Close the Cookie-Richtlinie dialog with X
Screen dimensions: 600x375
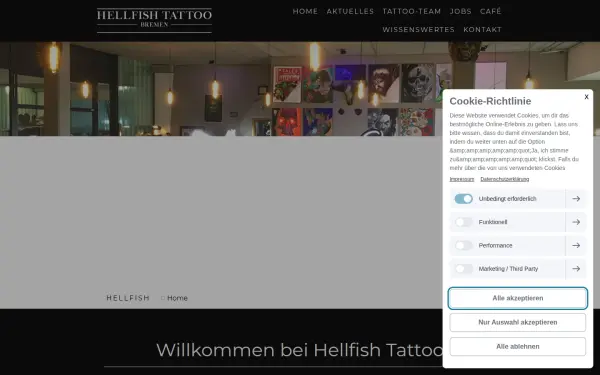tap(586, 97)
